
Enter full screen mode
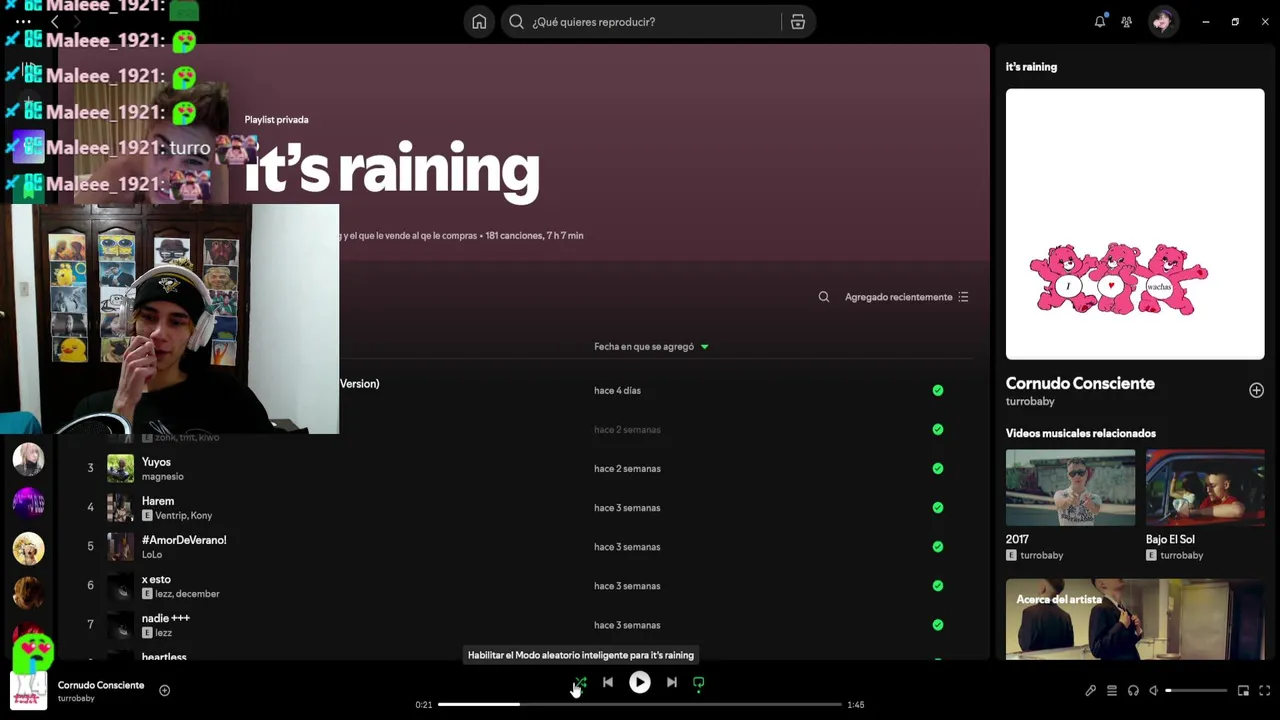click(1264, 691)
